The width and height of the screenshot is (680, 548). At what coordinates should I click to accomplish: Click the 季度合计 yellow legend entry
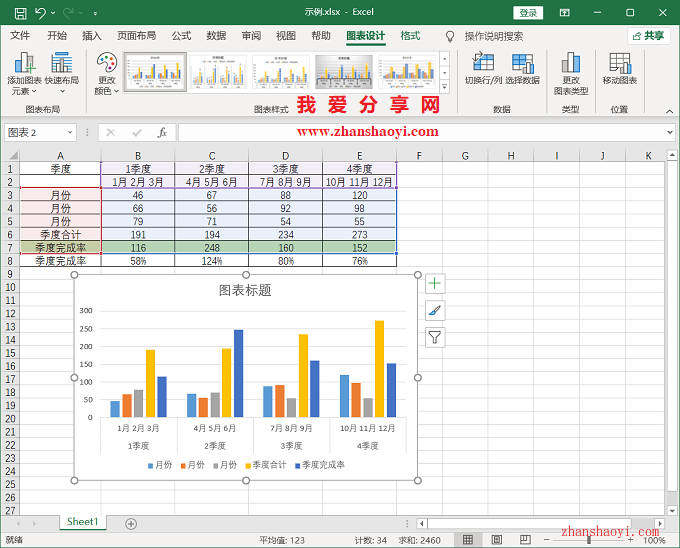click(x=266, y=465)
